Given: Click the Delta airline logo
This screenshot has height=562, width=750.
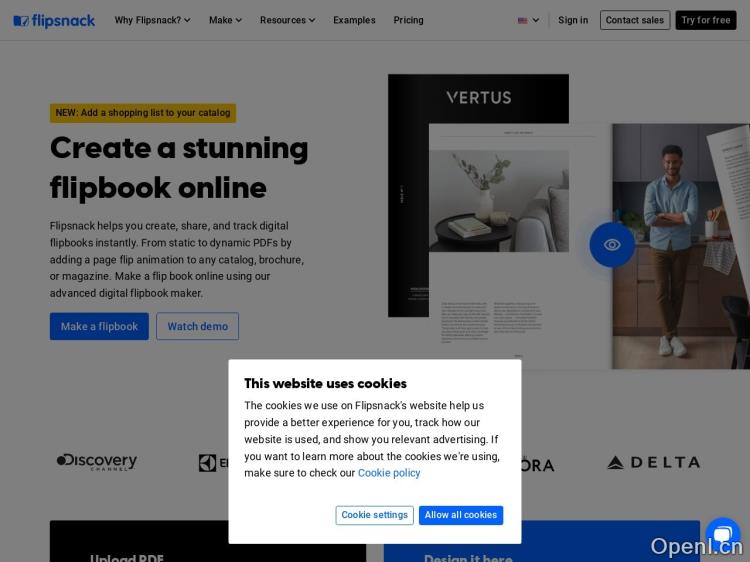Looking at the screenshot, I should pyautogui.click(x=653, y=462).
